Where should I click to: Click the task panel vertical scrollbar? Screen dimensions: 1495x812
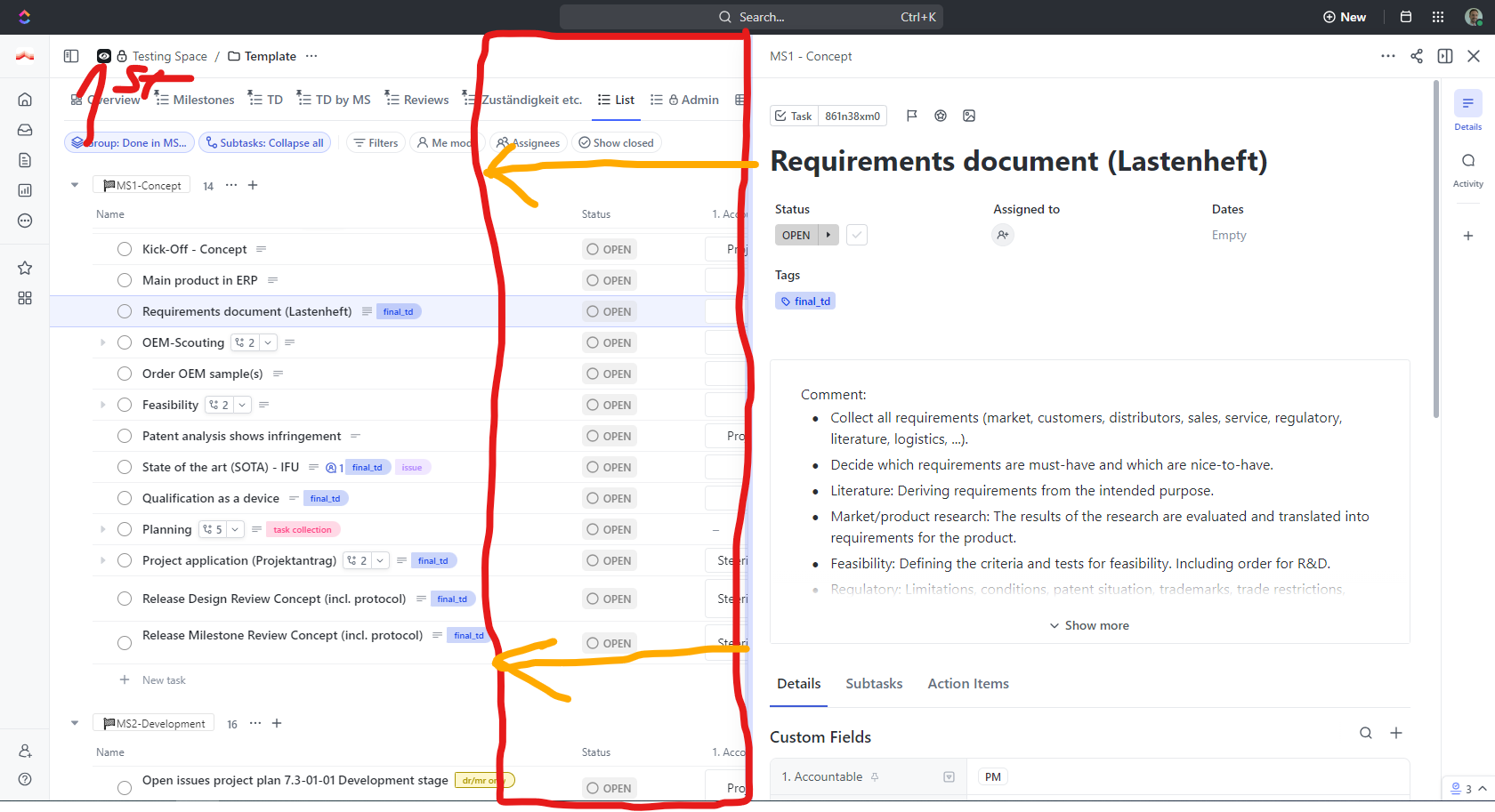pos(1436,249)
